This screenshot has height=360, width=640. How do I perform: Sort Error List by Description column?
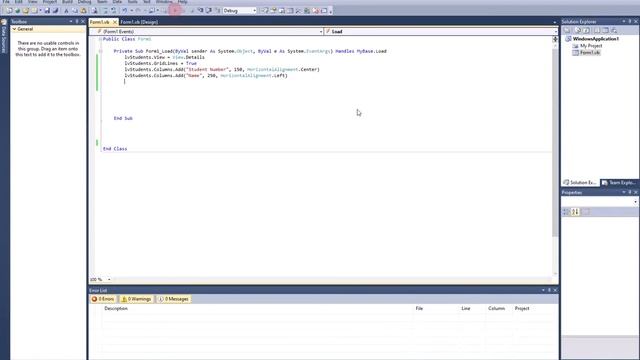(x=116, y=309)
